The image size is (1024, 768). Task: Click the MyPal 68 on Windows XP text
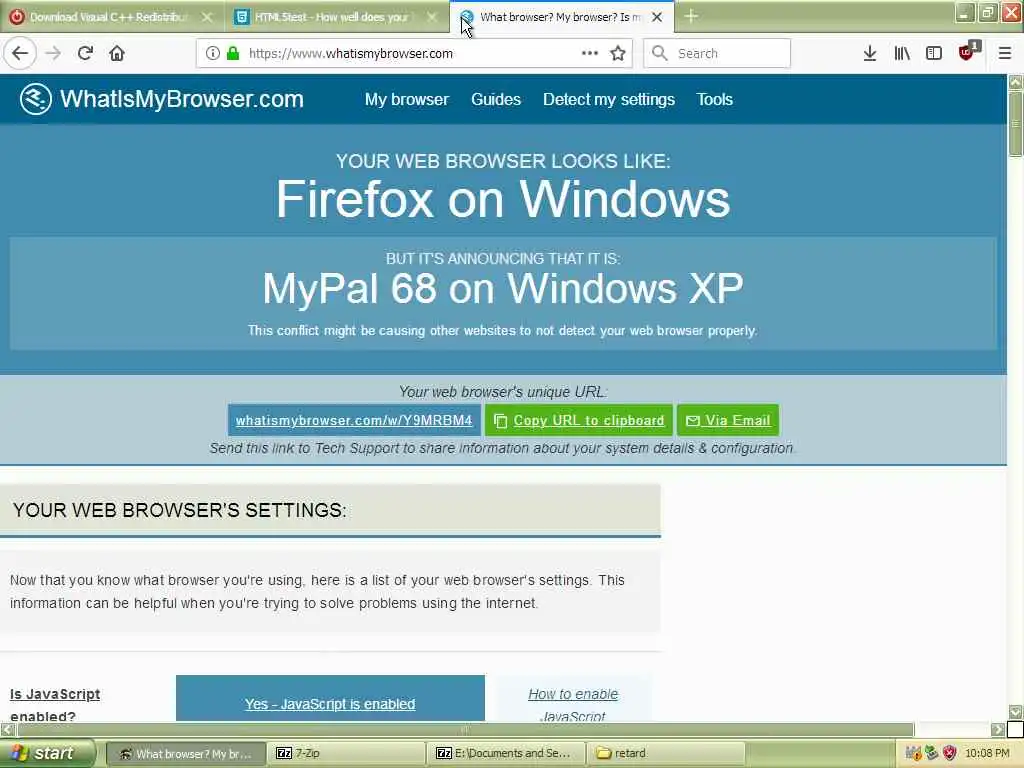pyautogui.click(x=503, y=288)
